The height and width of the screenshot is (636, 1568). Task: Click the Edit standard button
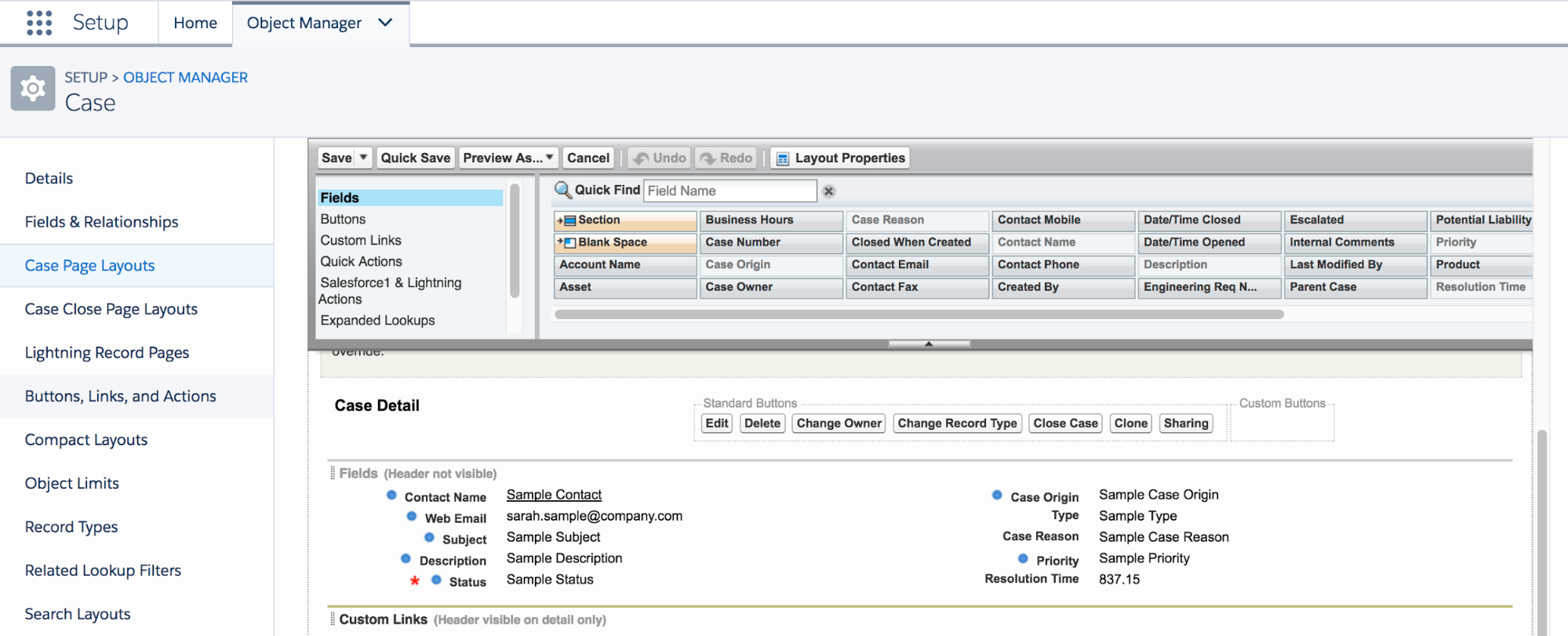pos(717,423)
